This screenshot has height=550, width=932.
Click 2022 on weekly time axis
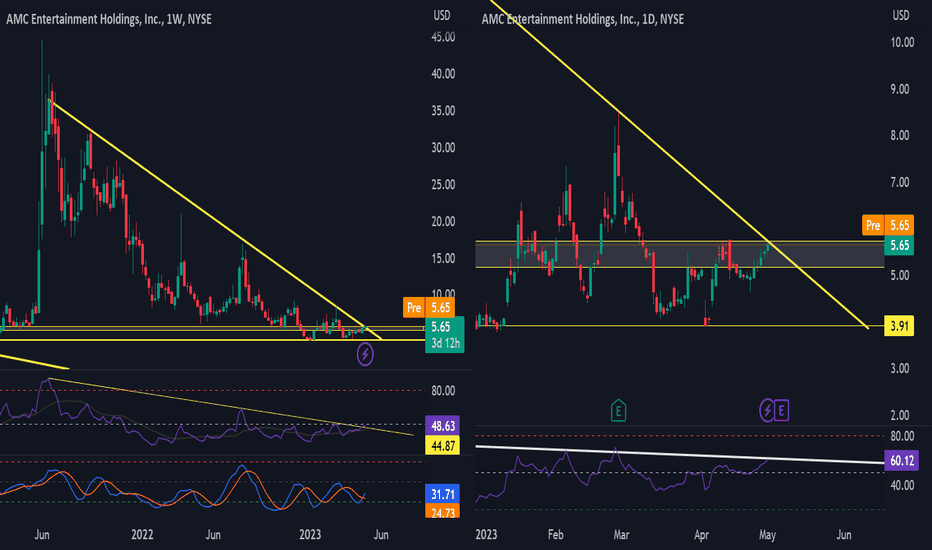click(142, 534)
